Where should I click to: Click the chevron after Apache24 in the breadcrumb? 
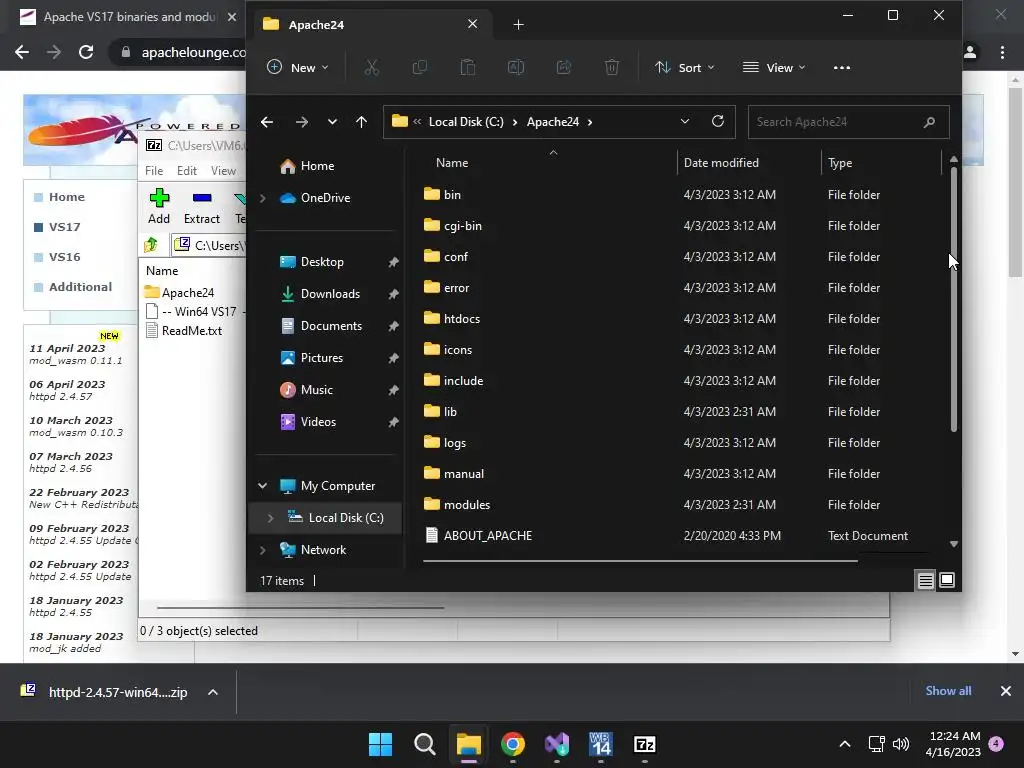pos(590,122)
